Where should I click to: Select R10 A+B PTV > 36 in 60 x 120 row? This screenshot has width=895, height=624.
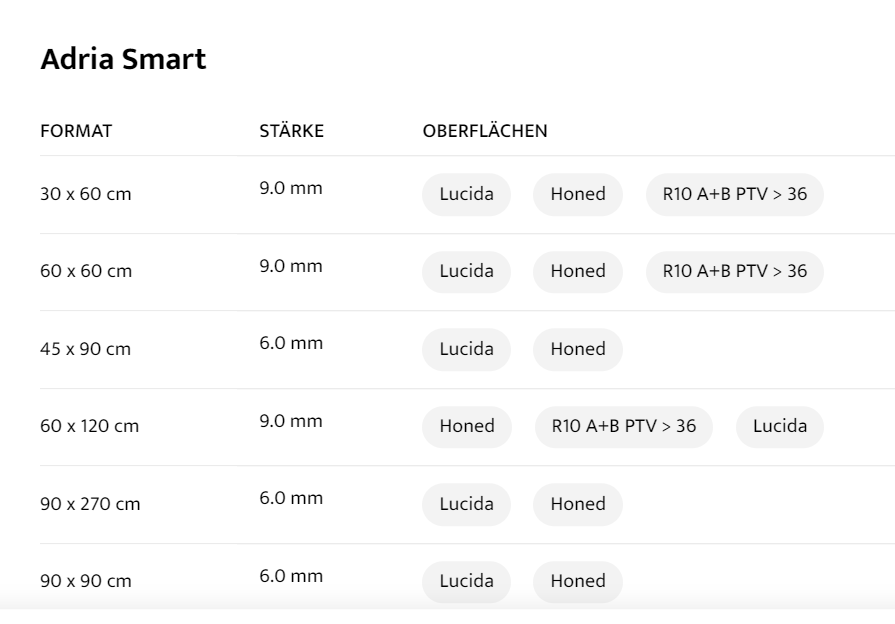tap(624, 426)
